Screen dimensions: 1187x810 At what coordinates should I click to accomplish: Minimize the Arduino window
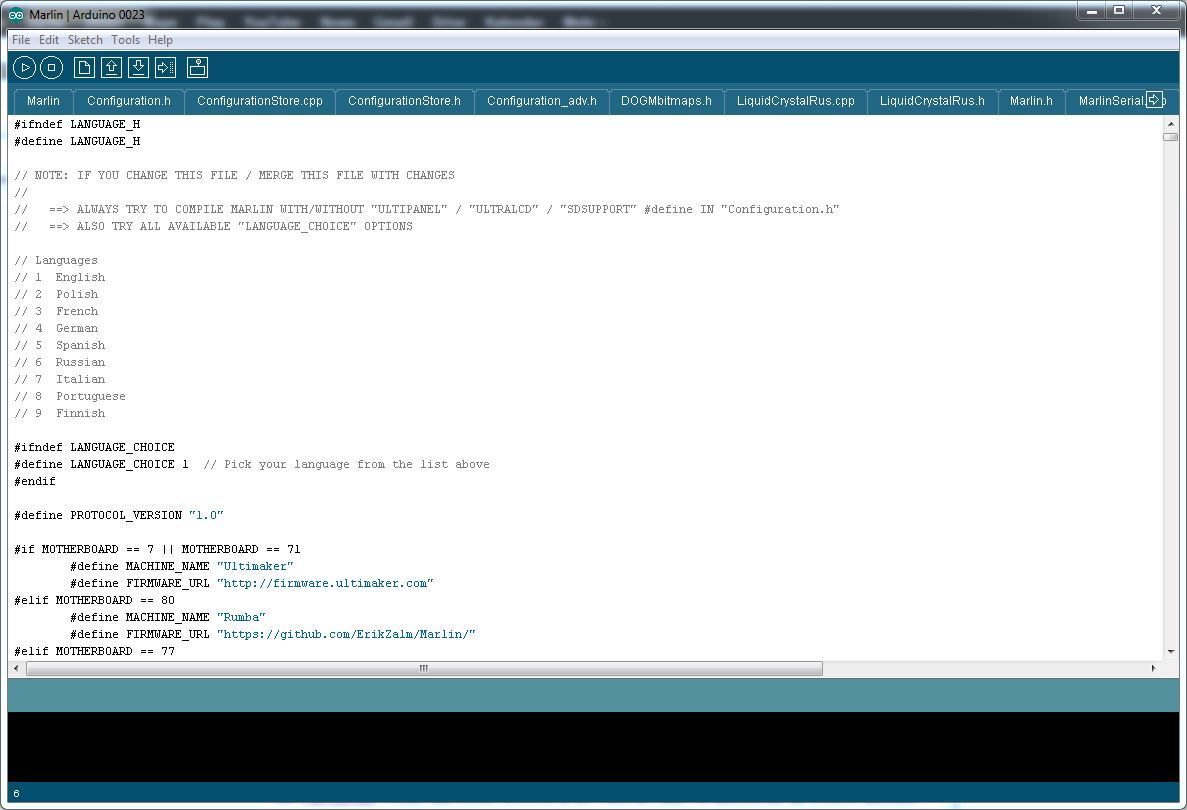point(1092,11)
